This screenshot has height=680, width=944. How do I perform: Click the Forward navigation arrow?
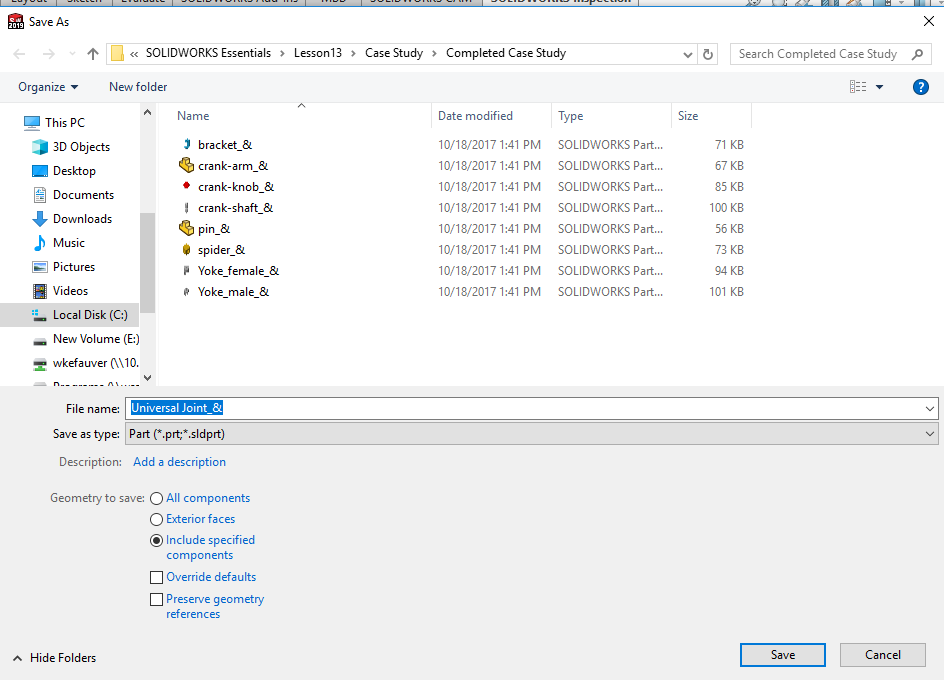pyautogui.click(x=48, y=54)
